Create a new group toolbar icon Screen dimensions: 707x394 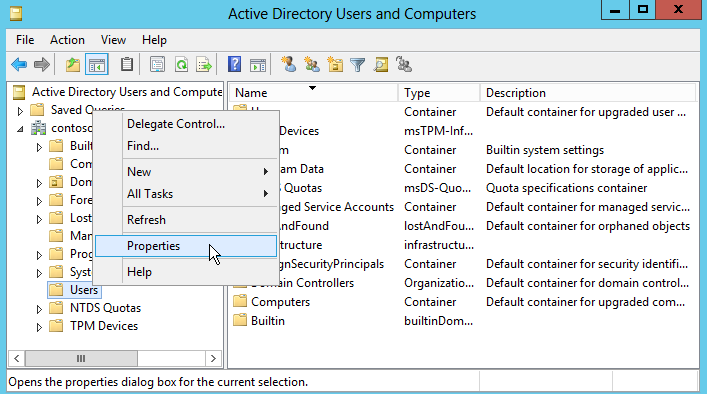(312, 64)
